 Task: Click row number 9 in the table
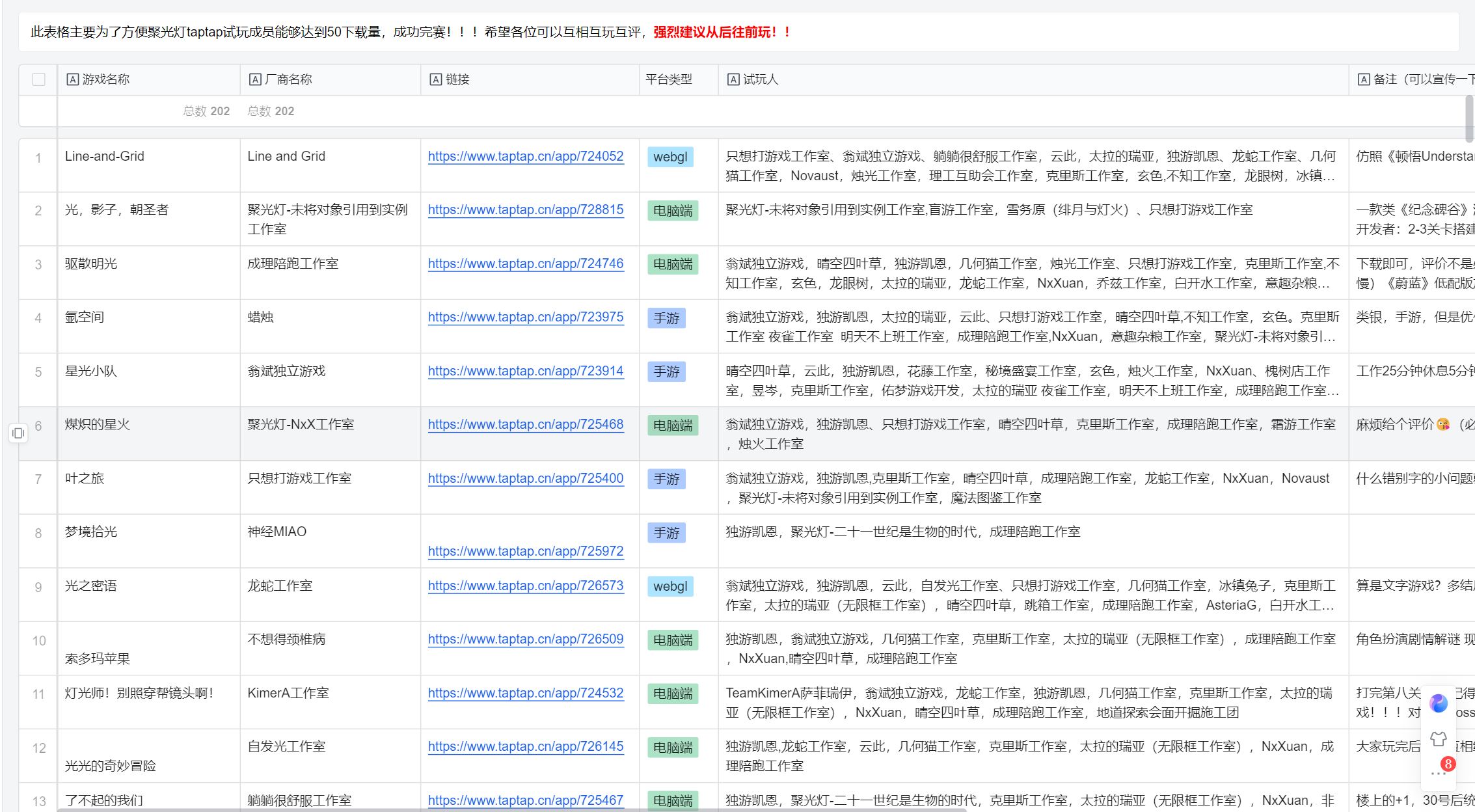pos(38,587)
